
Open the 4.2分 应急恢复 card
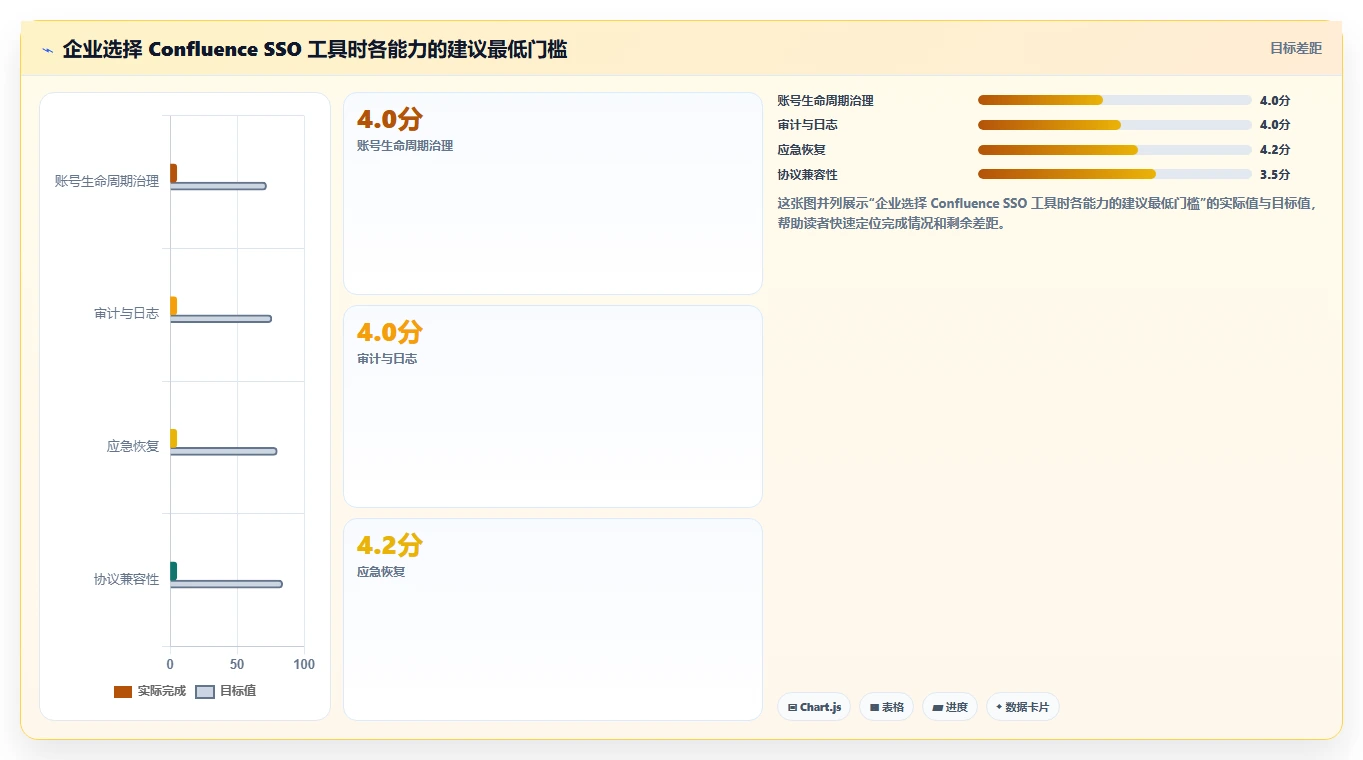point(553,619)
